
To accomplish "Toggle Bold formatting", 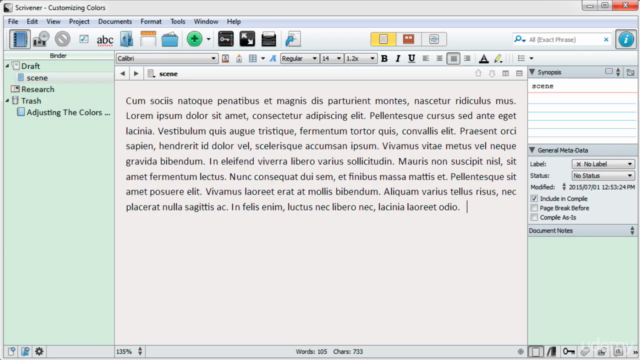I will point(384,58).
